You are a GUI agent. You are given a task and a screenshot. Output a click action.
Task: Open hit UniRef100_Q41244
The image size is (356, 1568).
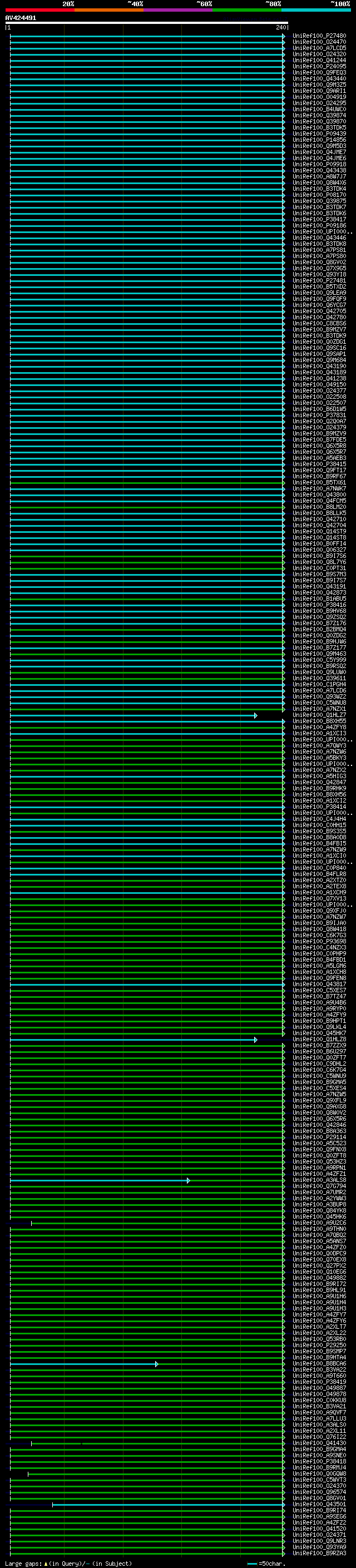coord(319,60)
